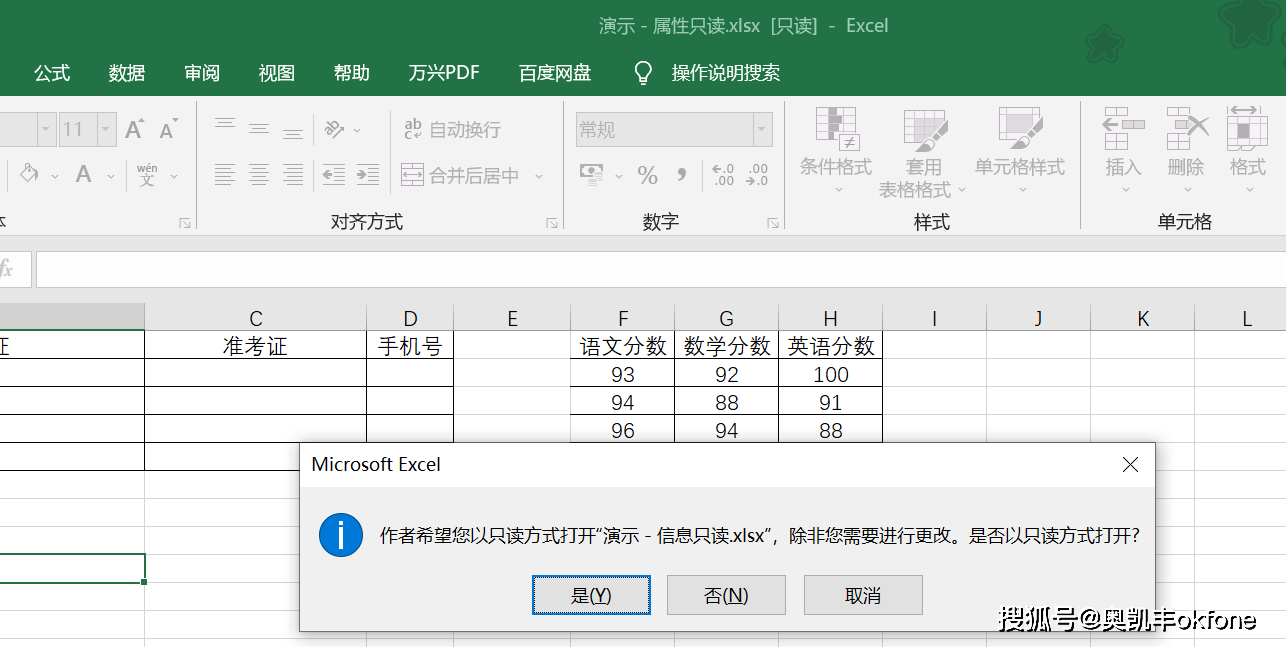Expand the font name dropdown arrow
Viewport: 1286px width, 647px height.
pos(46,129)
